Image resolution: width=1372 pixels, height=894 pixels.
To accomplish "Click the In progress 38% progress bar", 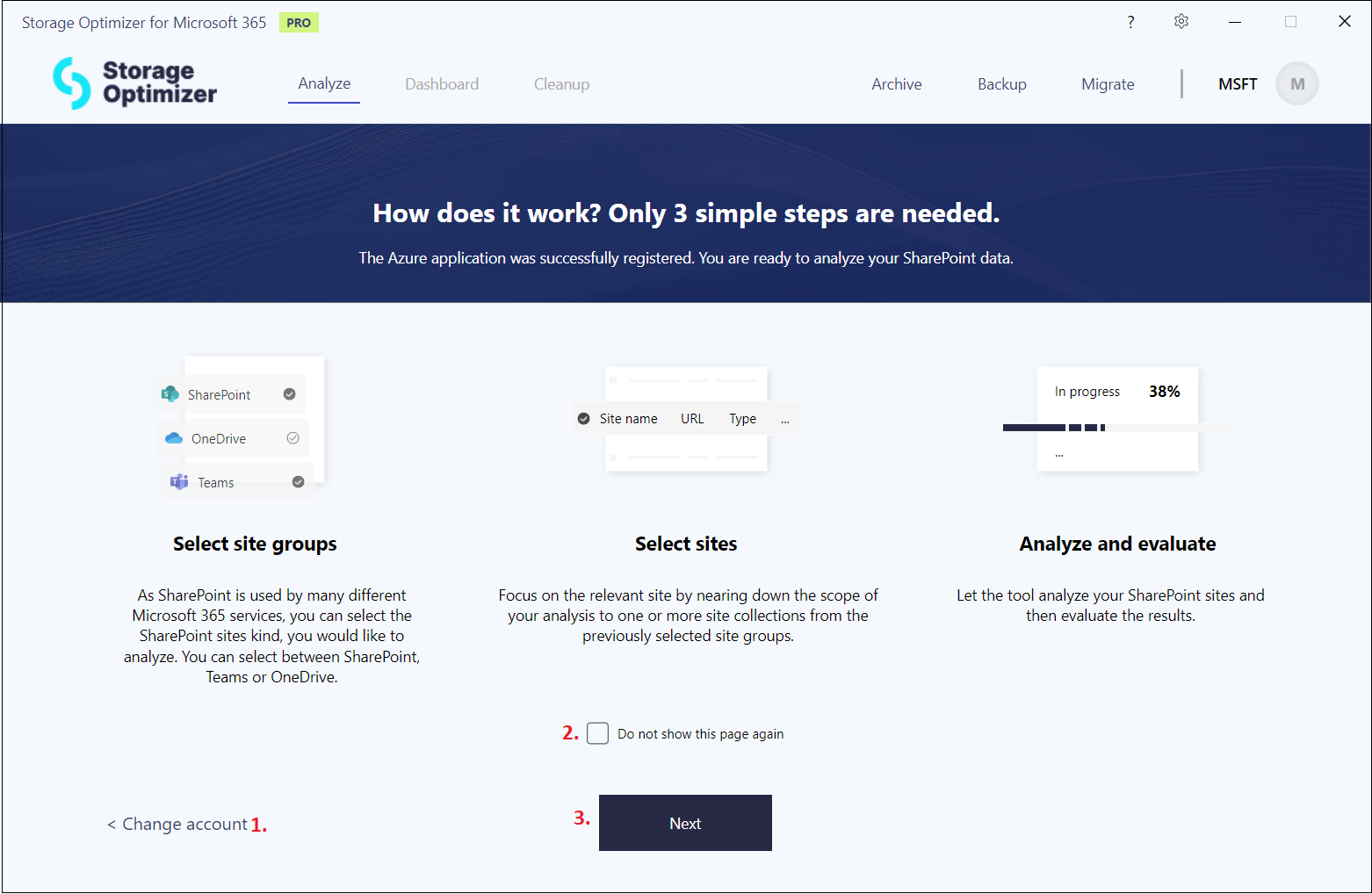I will click(x=1116, y=428).
